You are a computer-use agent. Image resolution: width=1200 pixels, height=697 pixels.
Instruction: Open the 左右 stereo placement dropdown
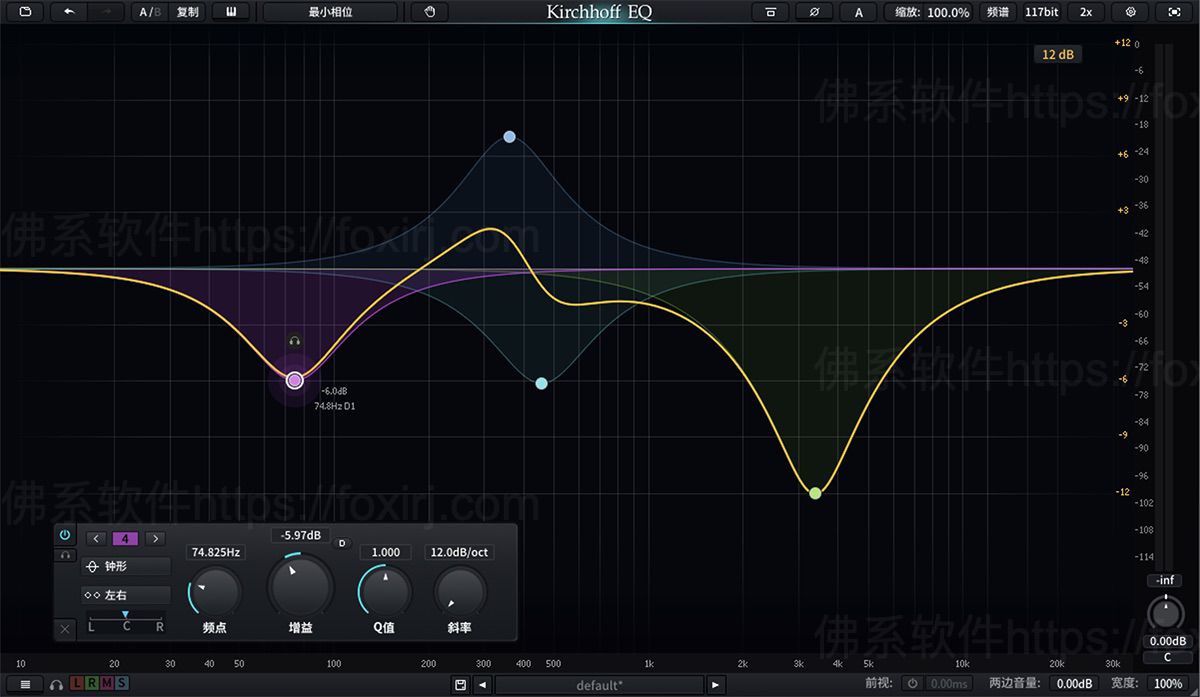(125, 595)
